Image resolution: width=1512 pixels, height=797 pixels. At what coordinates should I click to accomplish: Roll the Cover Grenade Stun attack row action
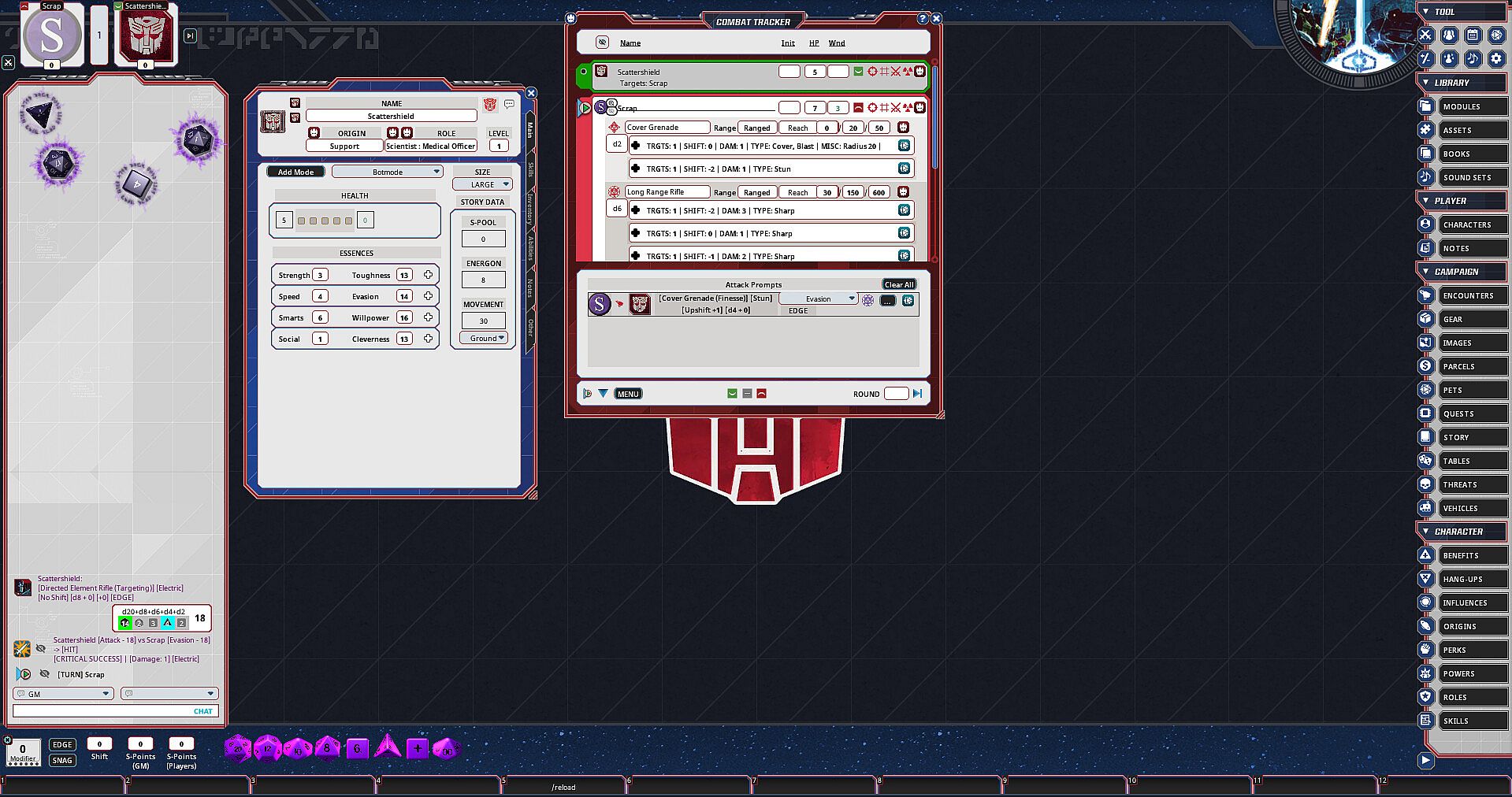click(905, 169)
